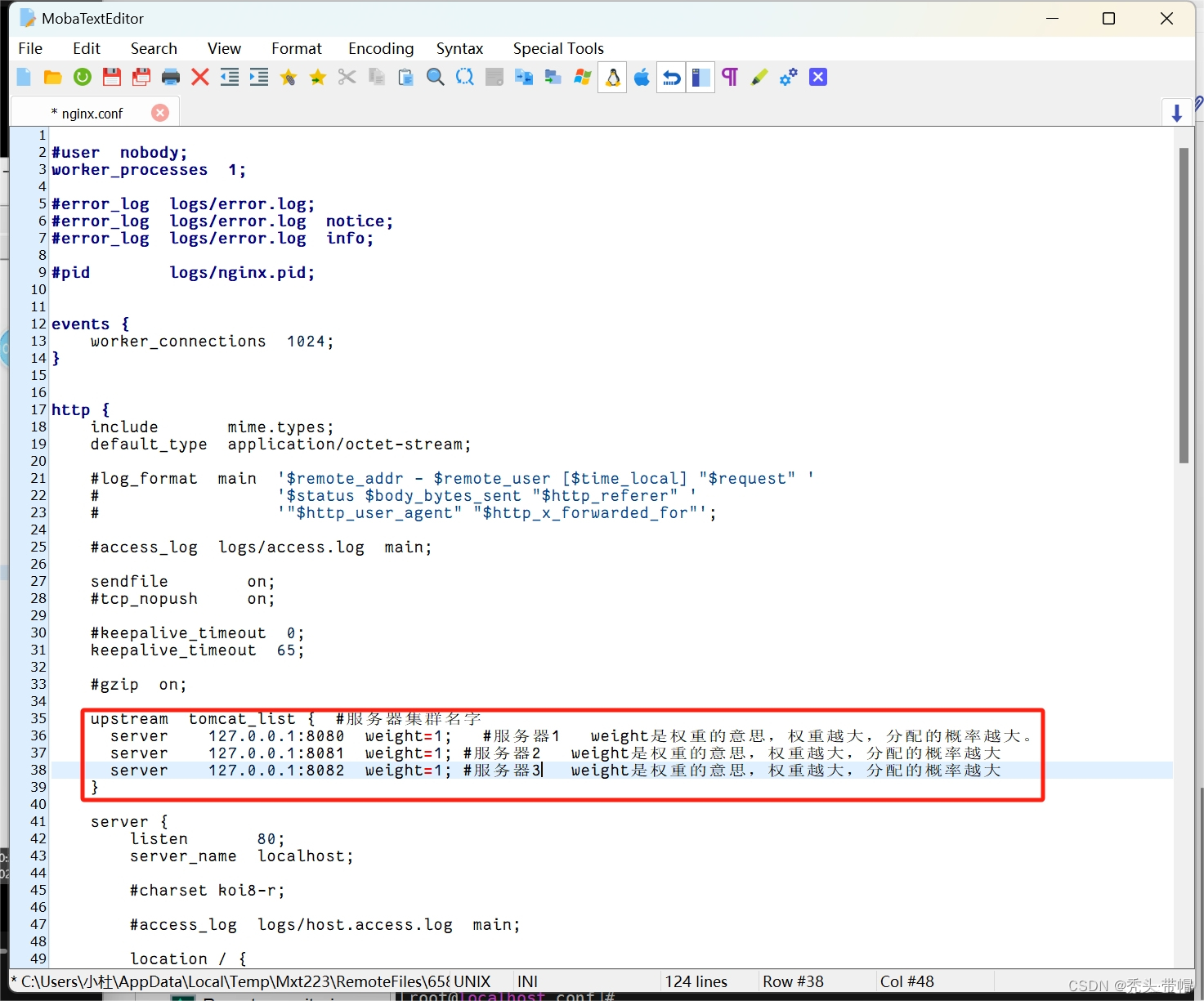This screenshot has width=1204, height=1001.
Task: Show special characters with pilcrow icon
Action: (x=730, y=78)
